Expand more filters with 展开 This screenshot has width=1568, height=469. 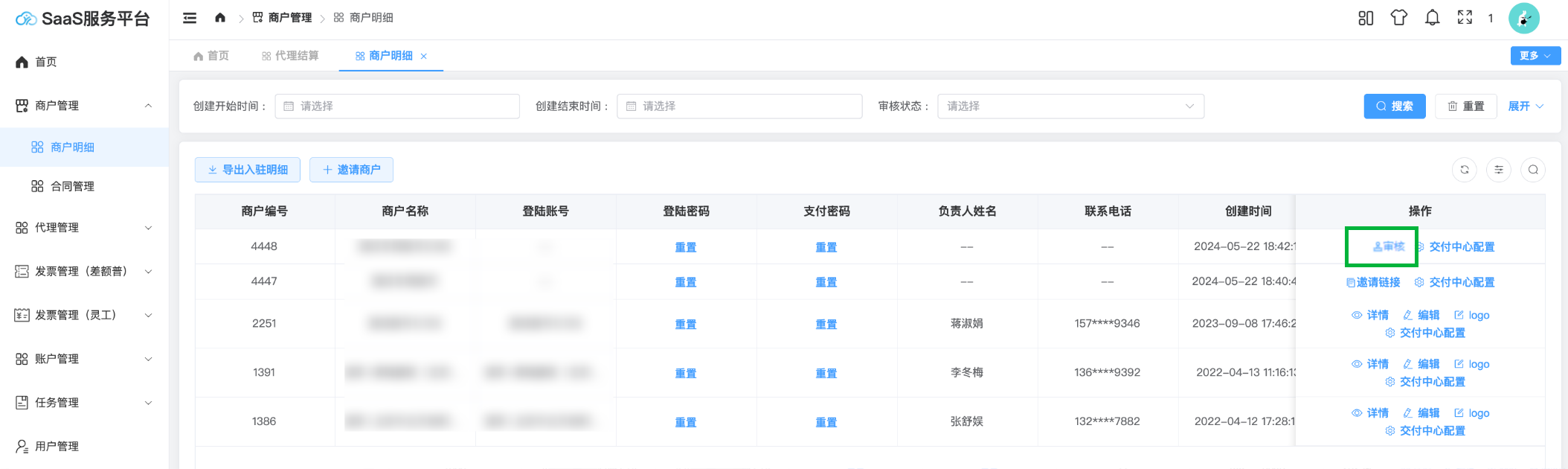pyautogui.click(x=1525, y=106)
